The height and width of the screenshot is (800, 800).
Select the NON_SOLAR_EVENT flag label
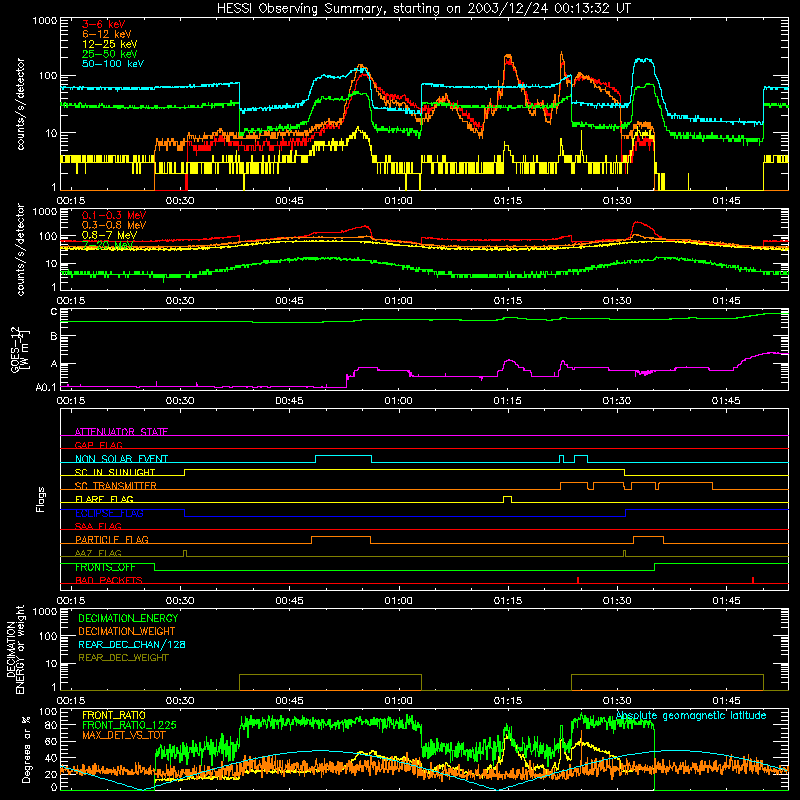click(x=121, y=459)
